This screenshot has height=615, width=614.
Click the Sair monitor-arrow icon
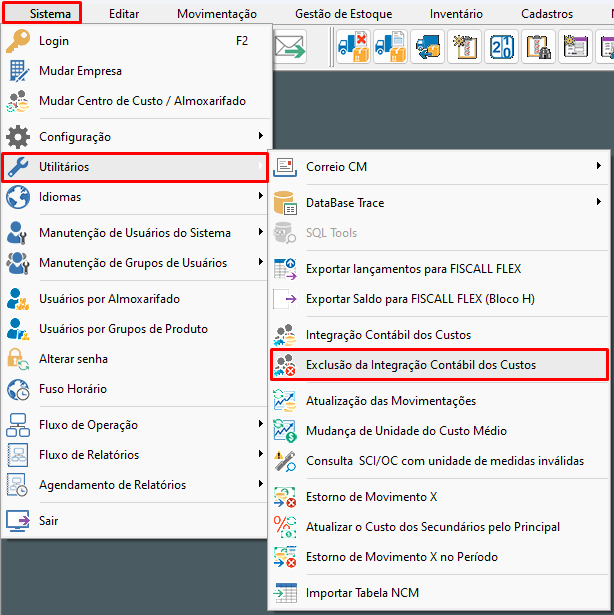(18, 521)
